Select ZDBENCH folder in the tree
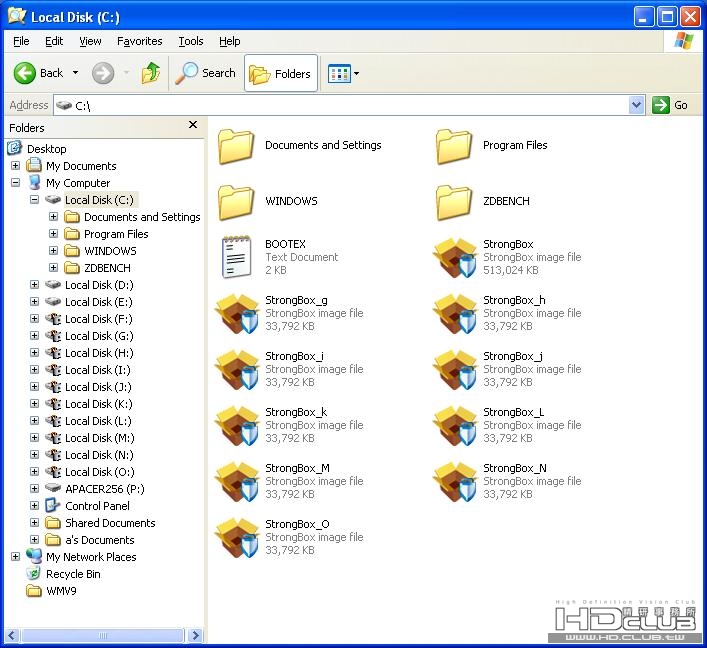This screenshot has height=648, width=707. pyautogui.click(x=107, y=268)
